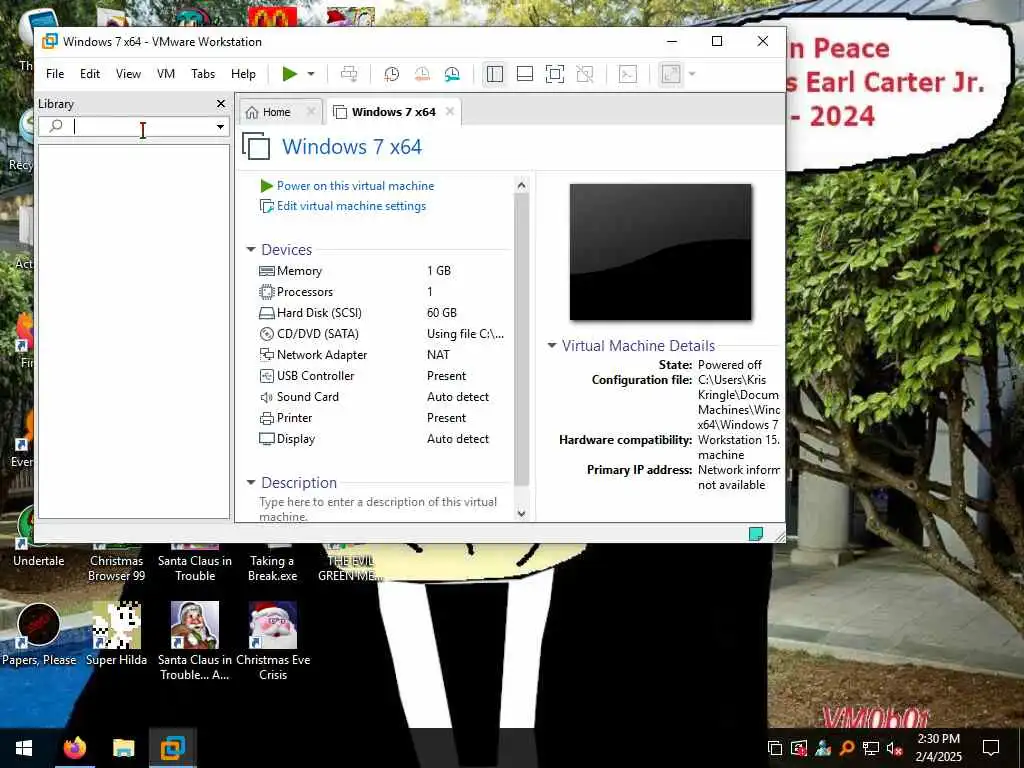Click the scroll down arrow in device pane

[521, 513]
